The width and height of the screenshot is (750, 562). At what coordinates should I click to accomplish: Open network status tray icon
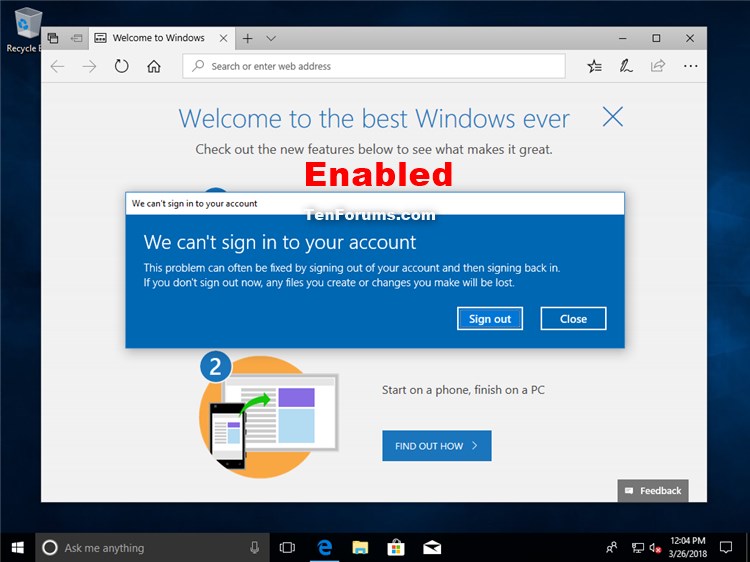click(637, 548)
